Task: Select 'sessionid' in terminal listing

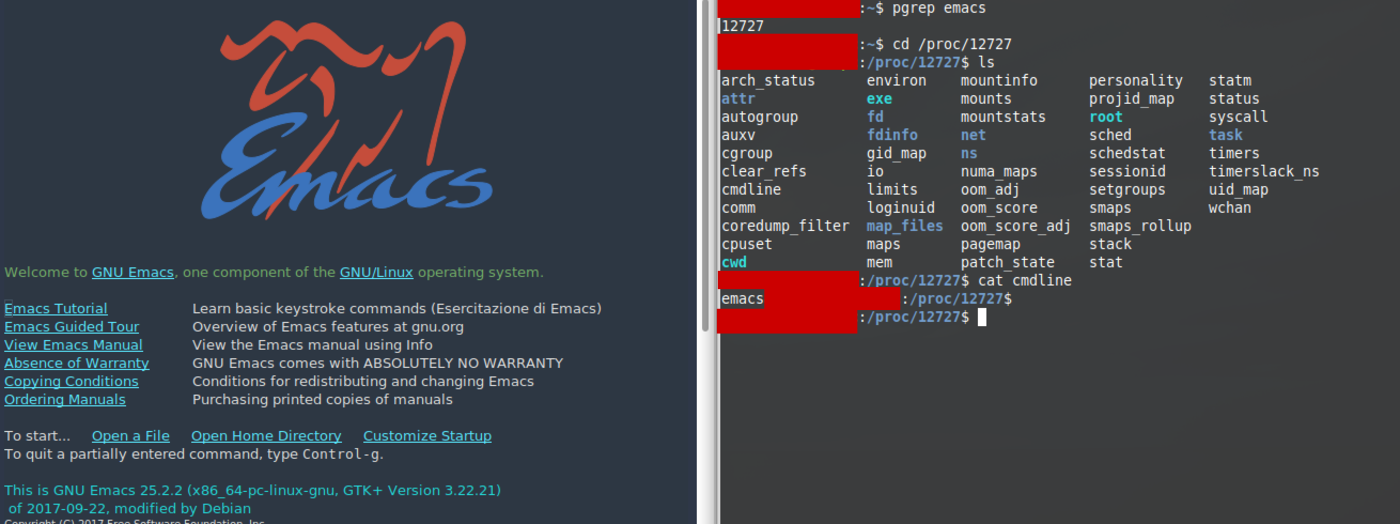Action: pyautogui.click(x=1128, y=171)
